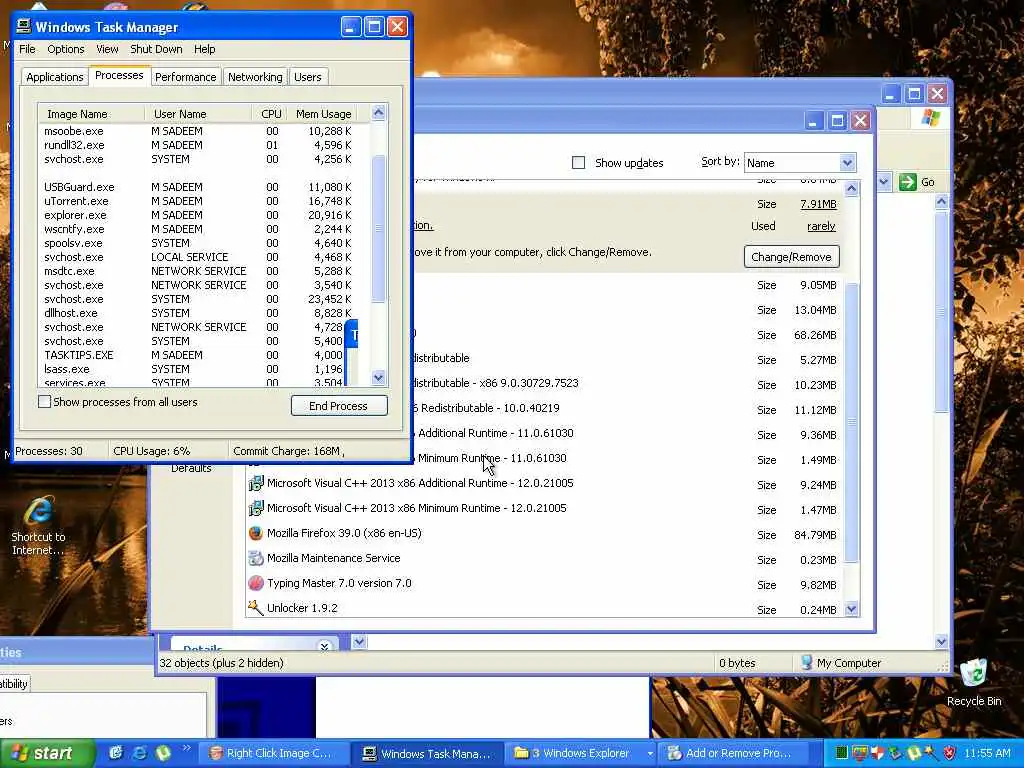
Task: Select the USBGuard.exe process row
Action: coord(198,187)
